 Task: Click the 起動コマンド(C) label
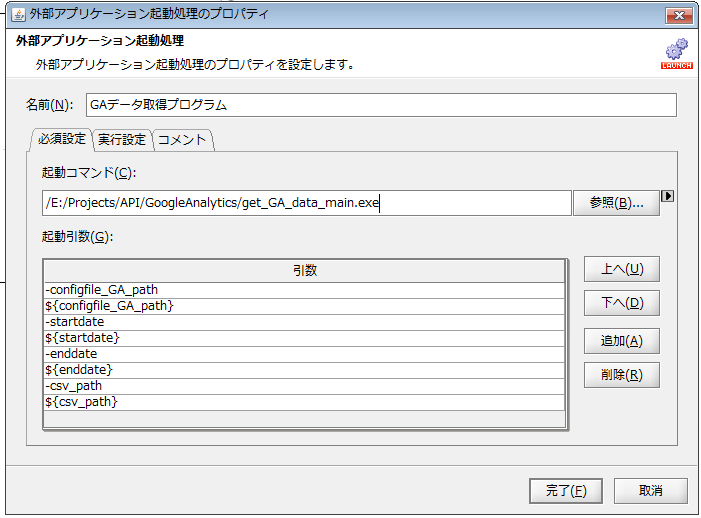[x=89, y=173]
